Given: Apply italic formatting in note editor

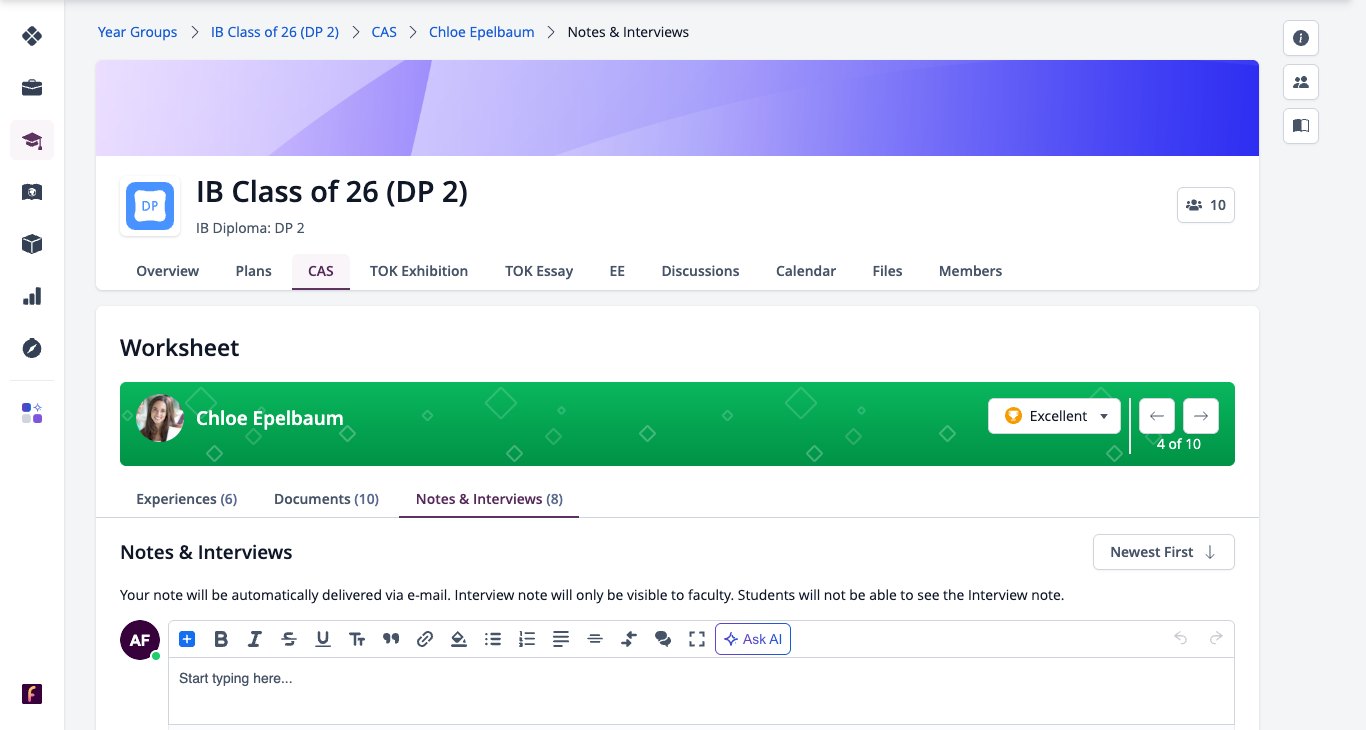Looking at the screenshot, I should [x=255, y=639].
